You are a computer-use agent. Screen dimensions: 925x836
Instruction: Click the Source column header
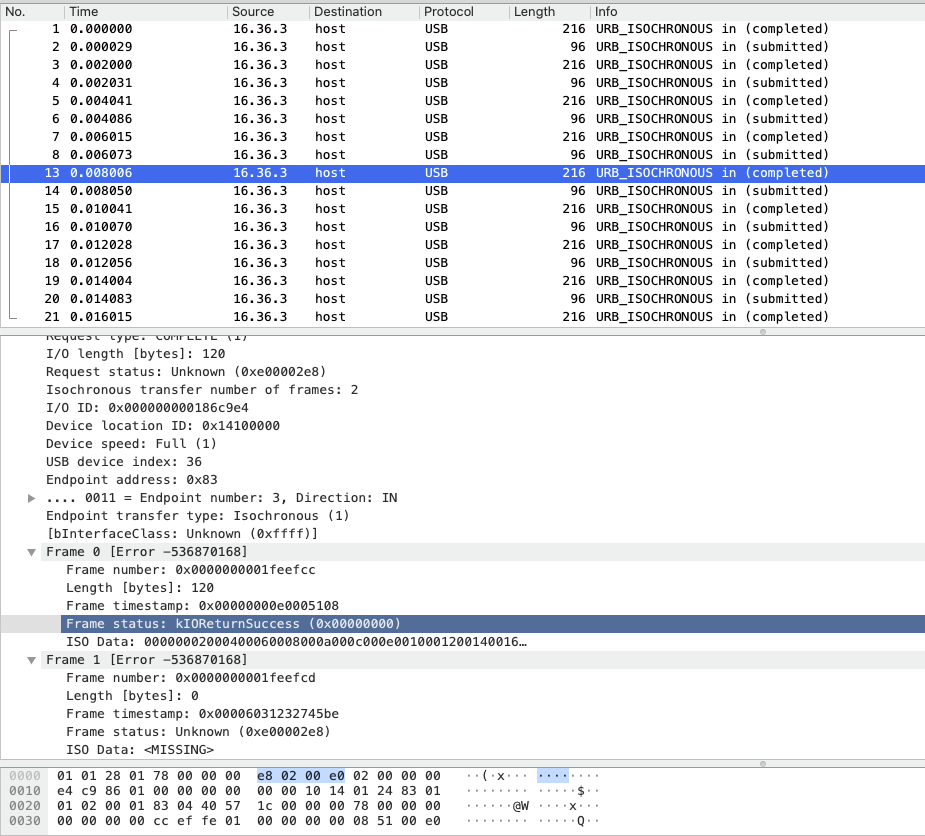(x=268, y=12)
